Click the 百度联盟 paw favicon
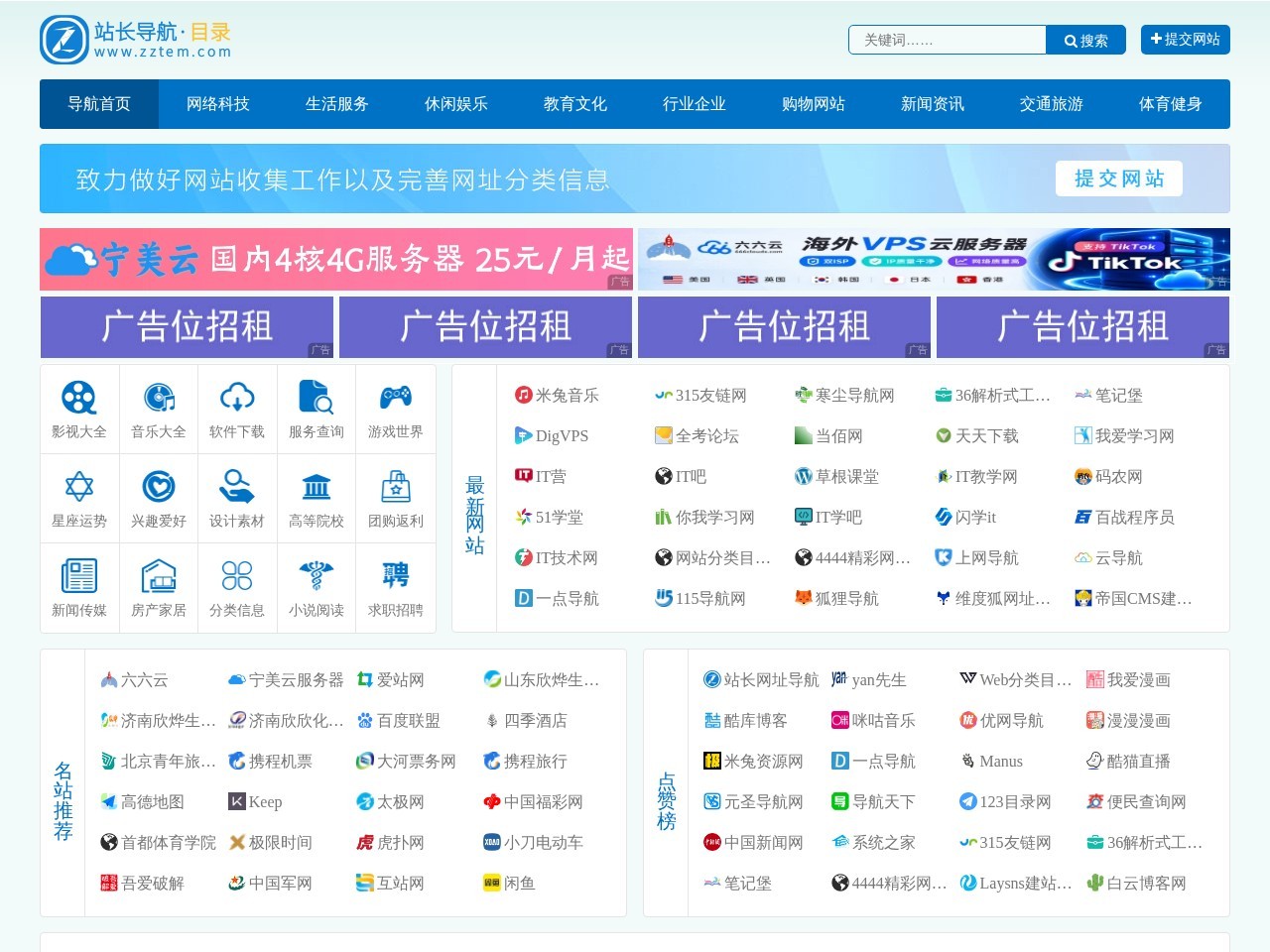This screenshot has width=1270, height=952. (x=365, y=720)
